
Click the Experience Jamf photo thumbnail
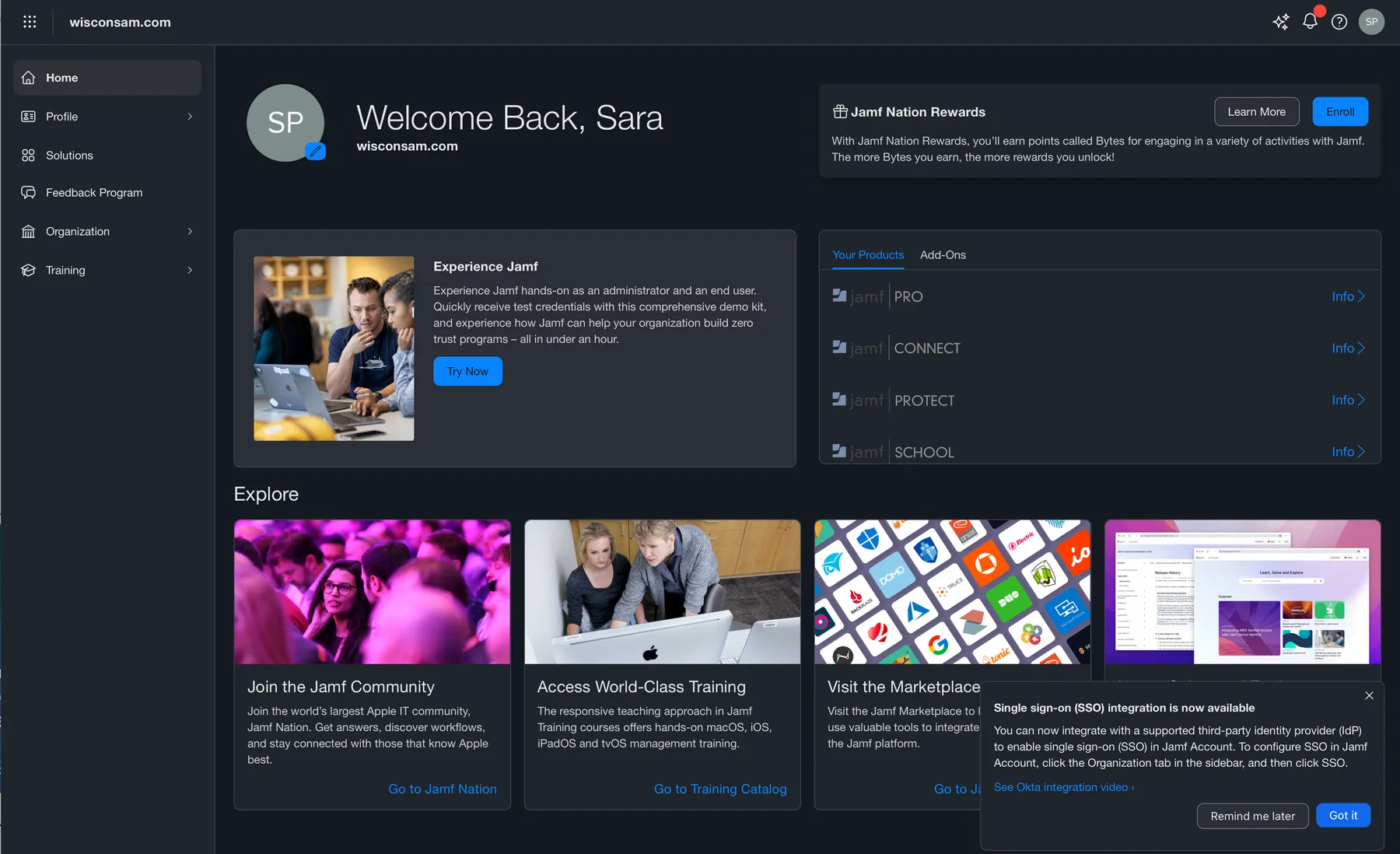(x=334, y=348)
